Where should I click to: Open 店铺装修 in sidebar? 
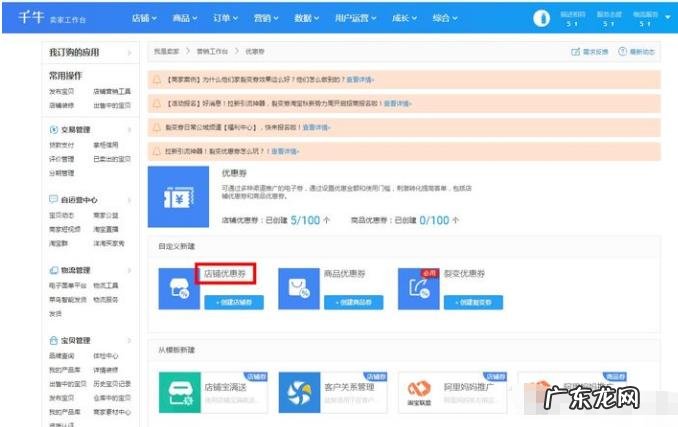61,105
